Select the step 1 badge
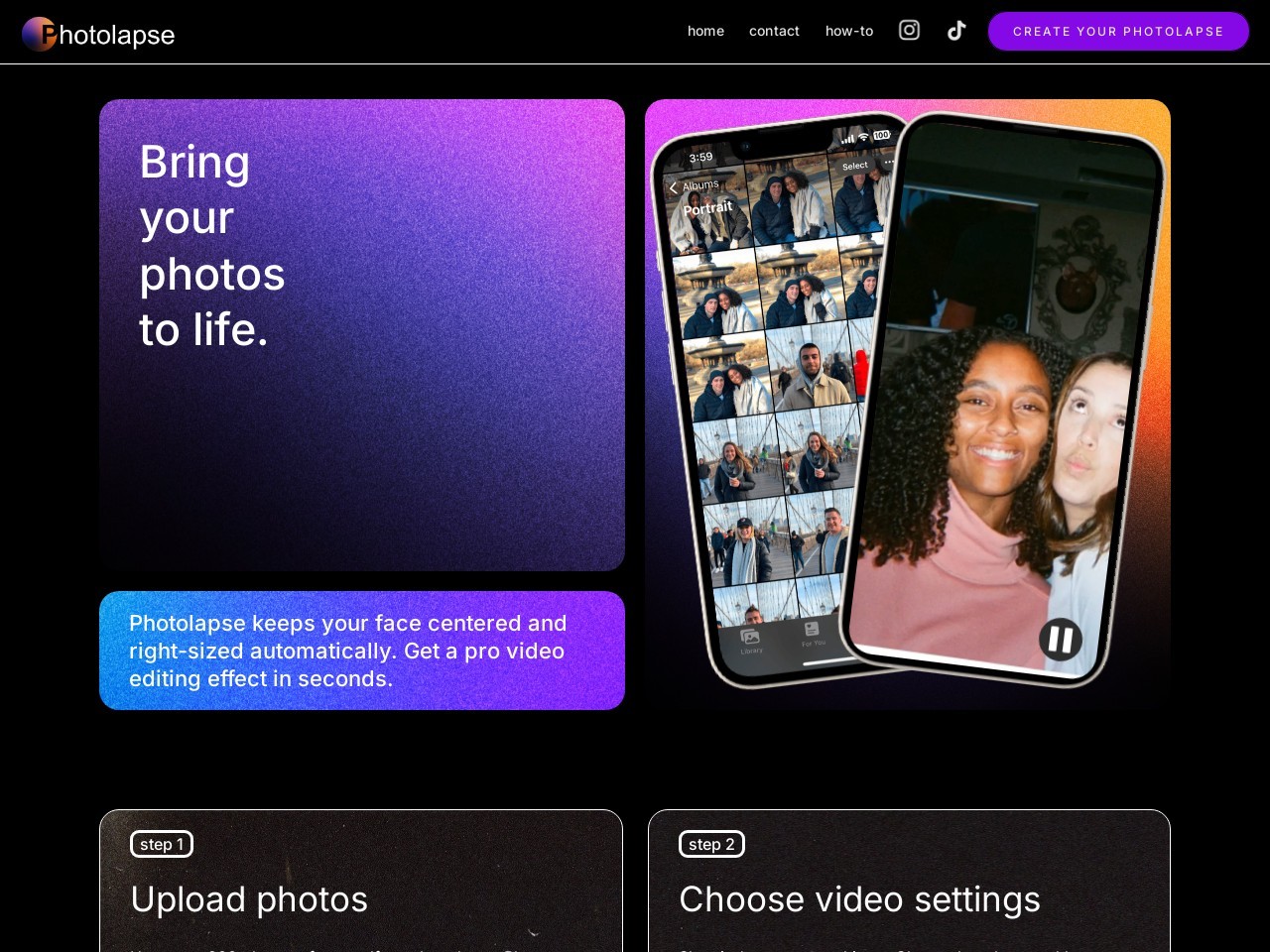 click(x=162, y=844)
